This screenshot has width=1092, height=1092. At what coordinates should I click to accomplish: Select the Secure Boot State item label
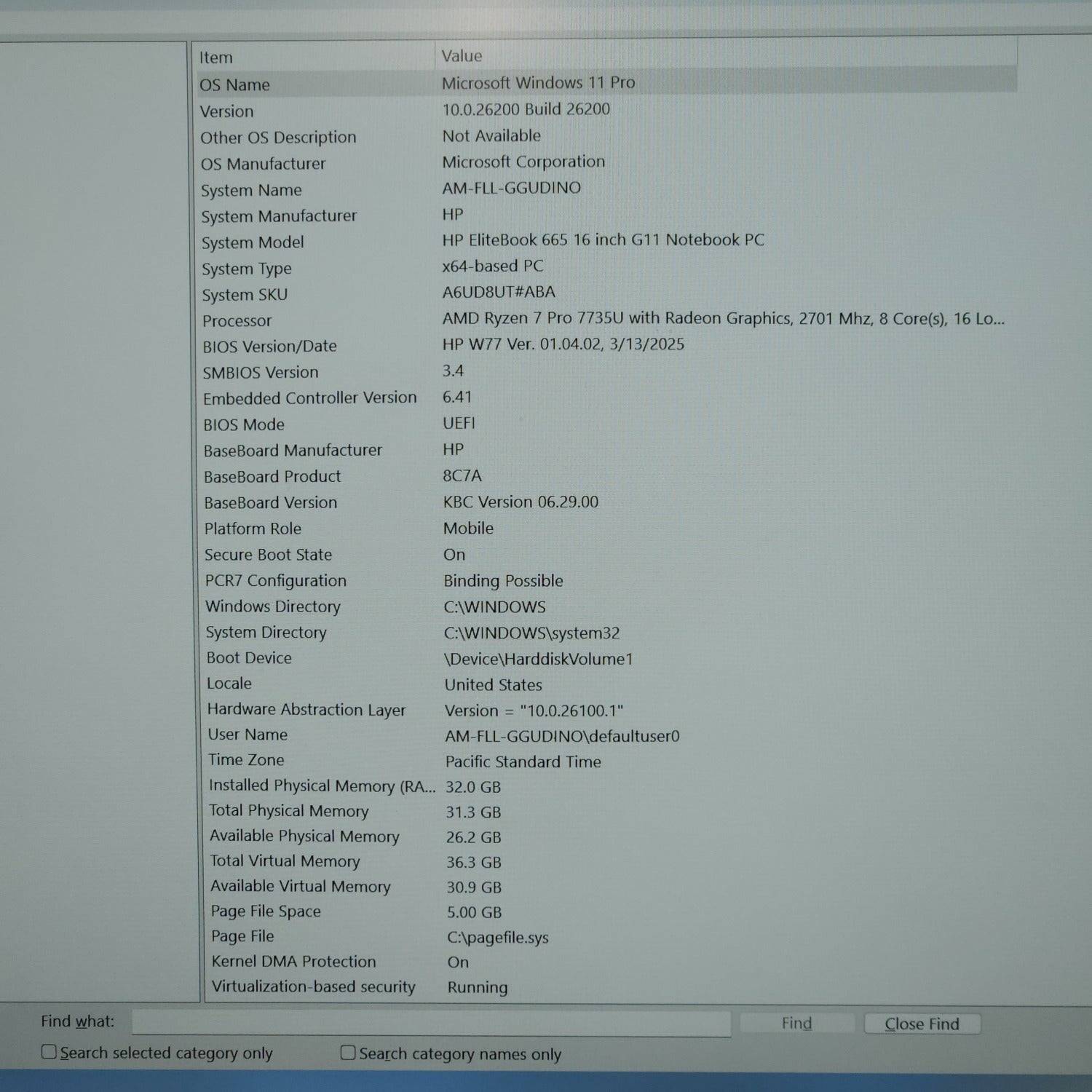click(x=268, y=555)
